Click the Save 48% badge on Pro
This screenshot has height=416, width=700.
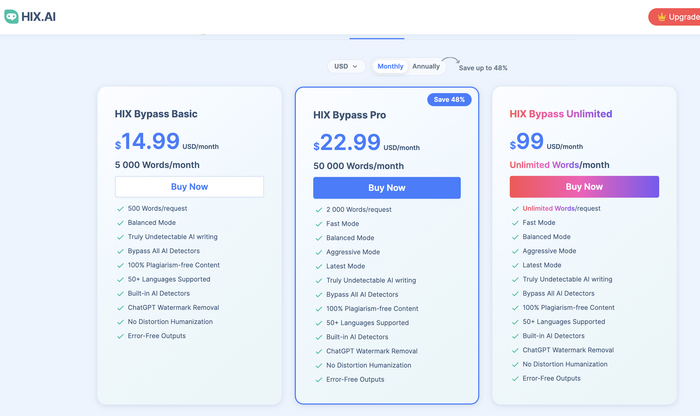point(449,100)
